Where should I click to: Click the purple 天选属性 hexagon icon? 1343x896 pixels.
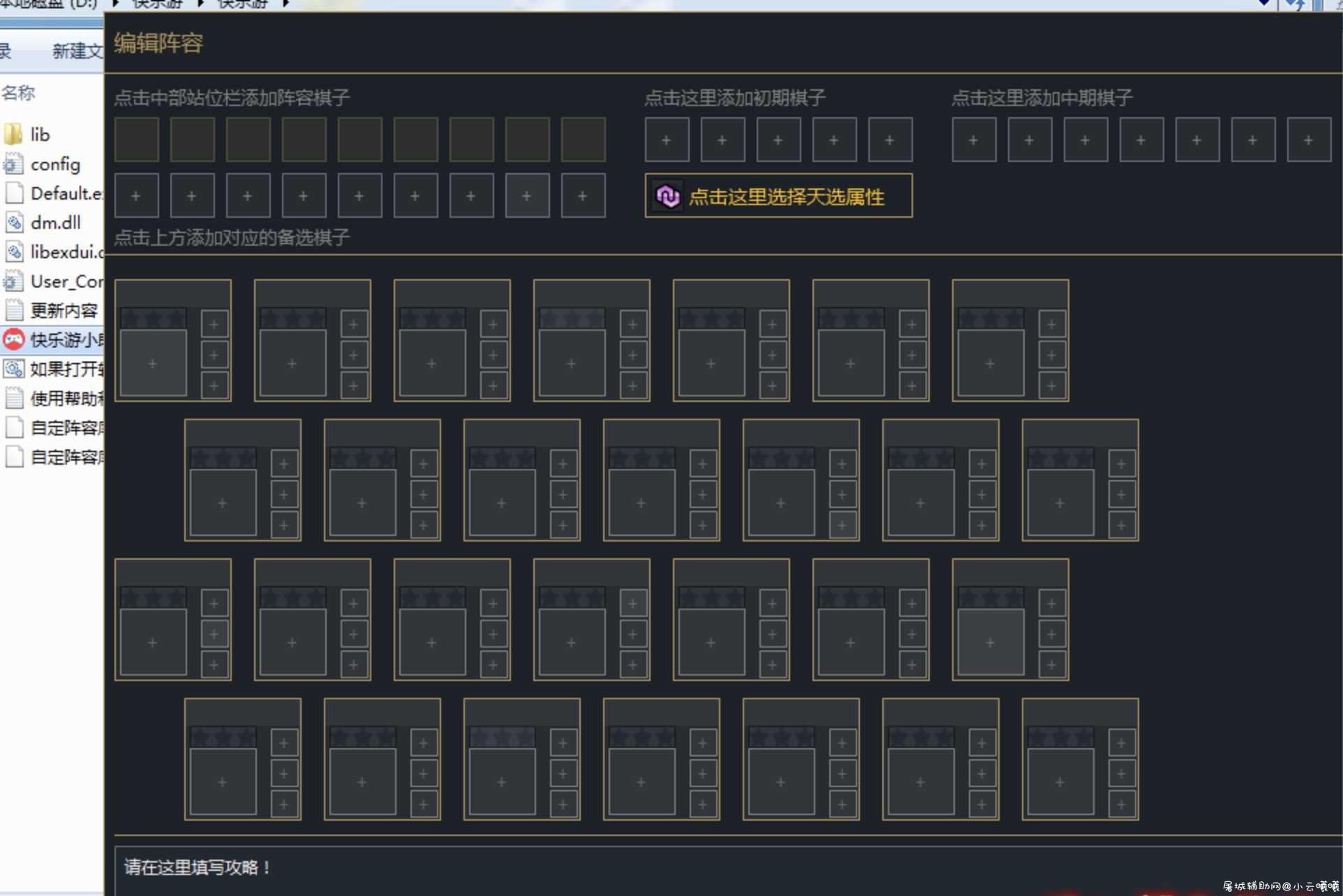coord(667,196)
